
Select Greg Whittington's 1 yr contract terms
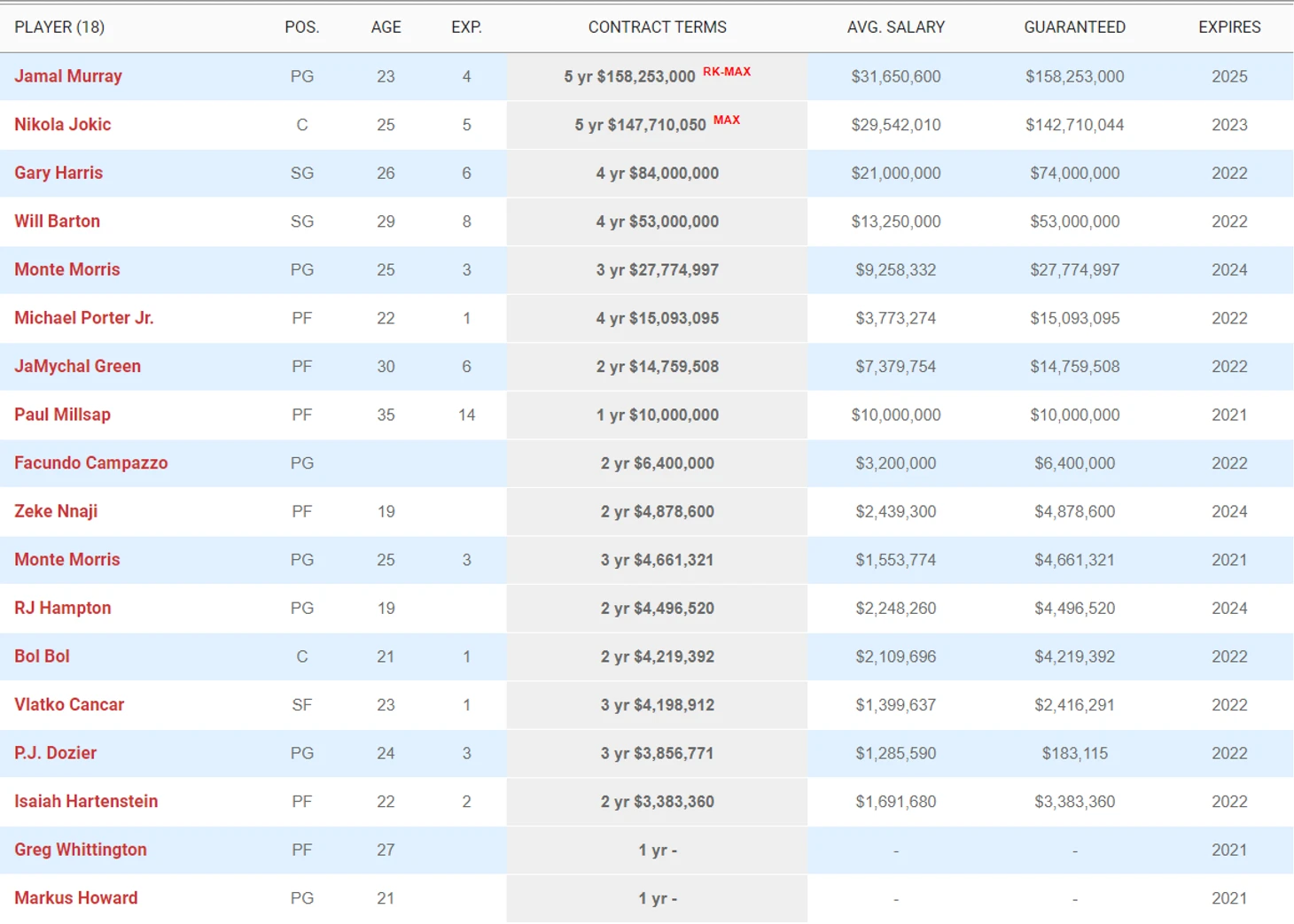658,850
